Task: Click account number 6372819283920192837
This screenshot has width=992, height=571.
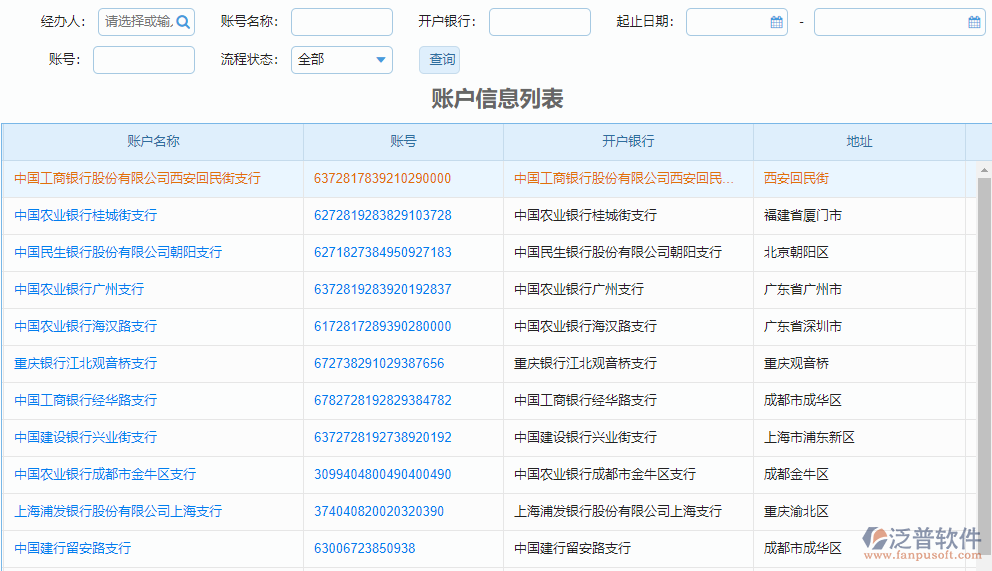Action: point(383,289)
